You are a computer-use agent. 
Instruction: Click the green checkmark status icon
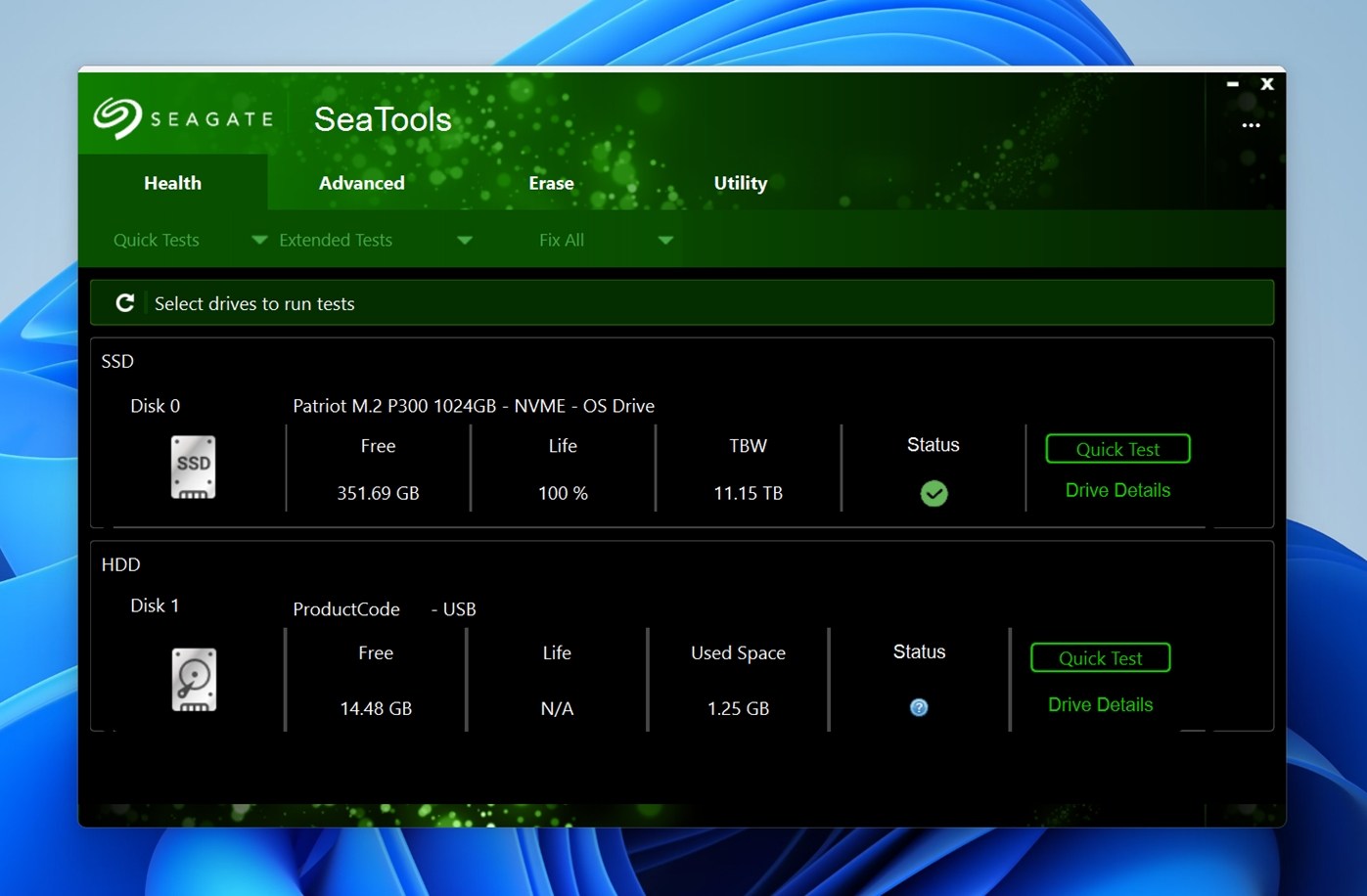934,494
